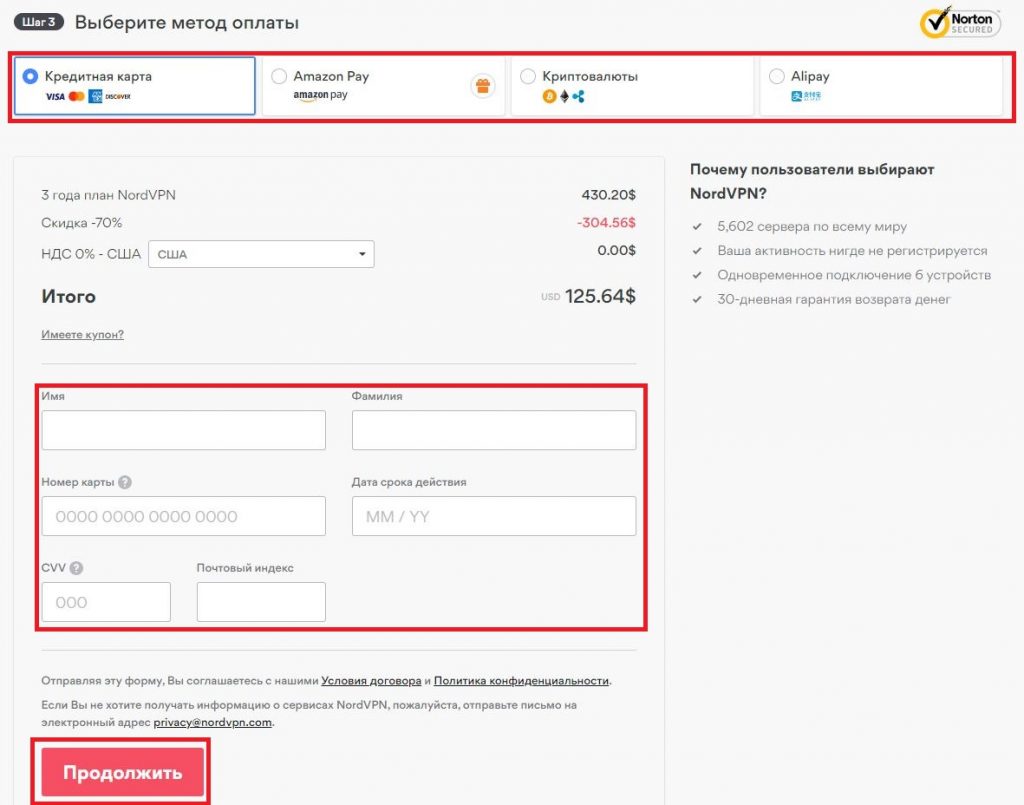The image size is (1024, 805).
Task: Click the Visa card logo
Action: coord(55,97)
